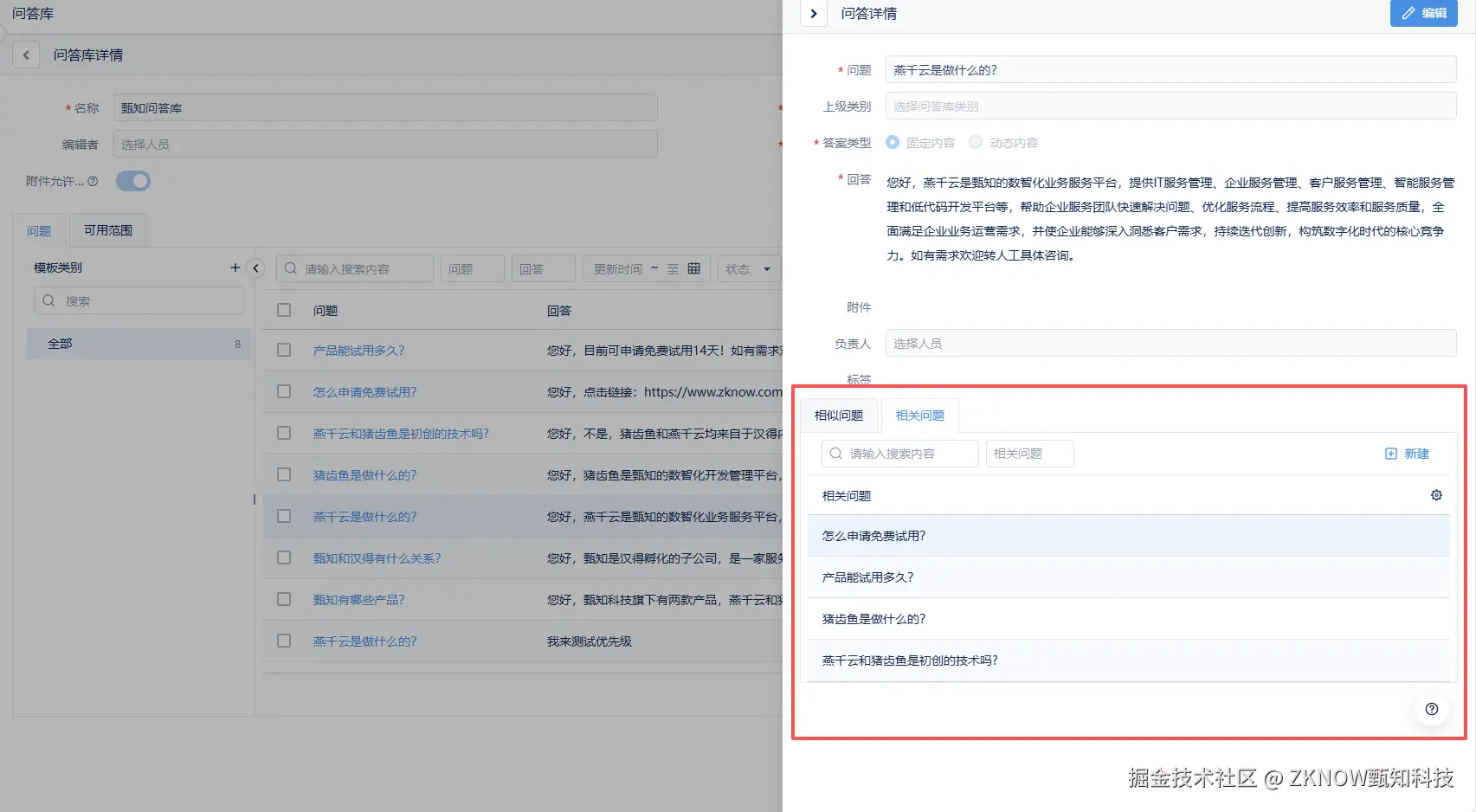
Task: Switch to the 相似问题 tab
Action: click(839, 416)
